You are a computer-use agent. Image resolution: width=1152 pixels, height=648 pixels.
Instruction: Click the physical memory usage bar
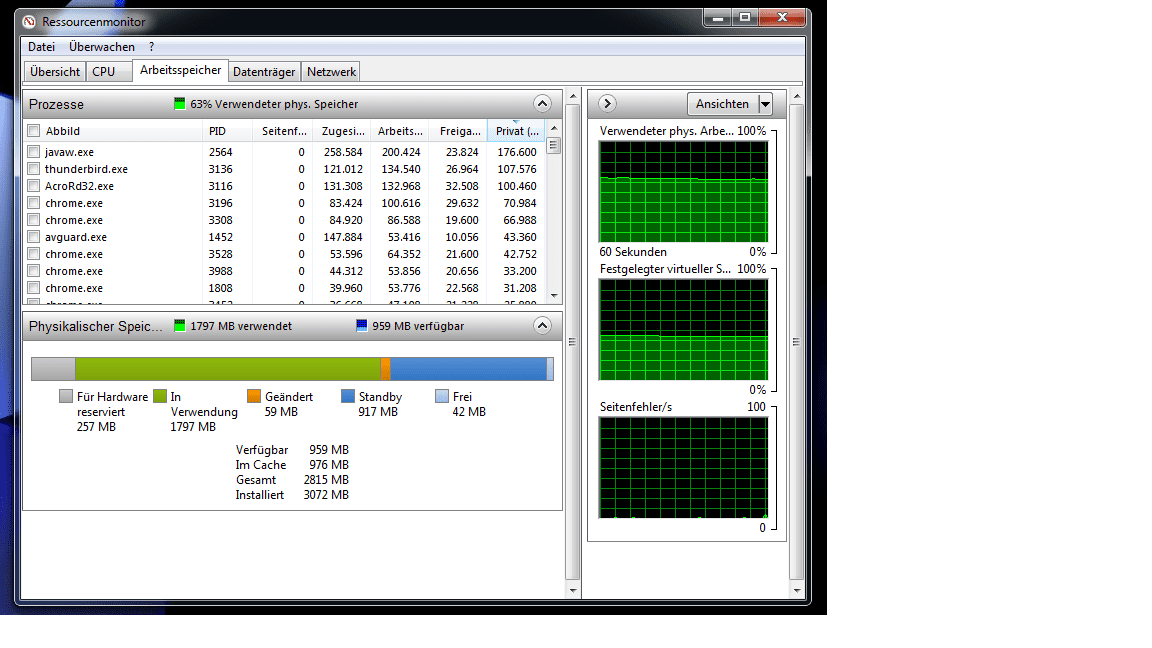[x=292, y=369]
